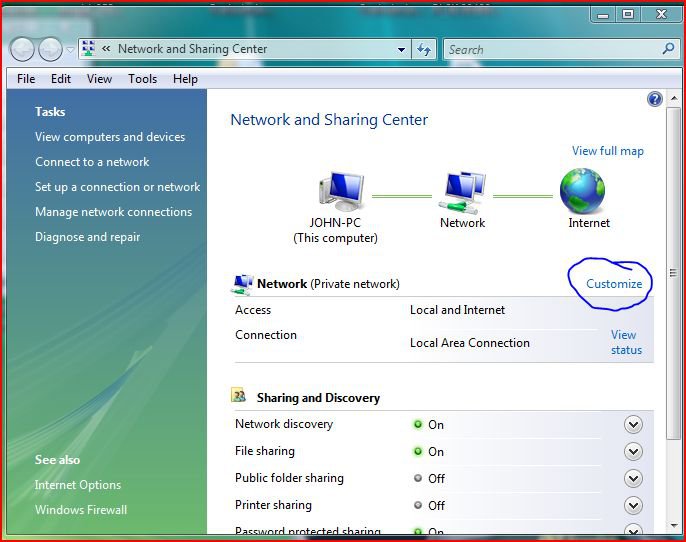Expand the Network discovery settings chevron

tap(633, 424)
